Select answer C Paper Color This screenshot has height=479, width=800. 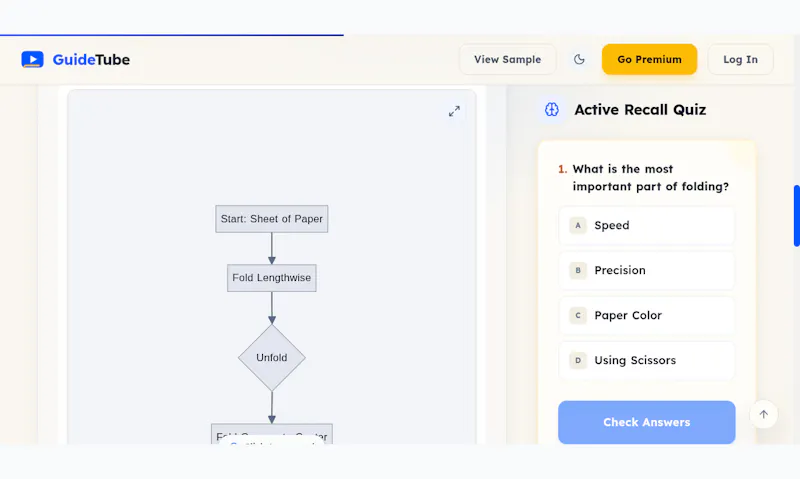tap(646, 315)
